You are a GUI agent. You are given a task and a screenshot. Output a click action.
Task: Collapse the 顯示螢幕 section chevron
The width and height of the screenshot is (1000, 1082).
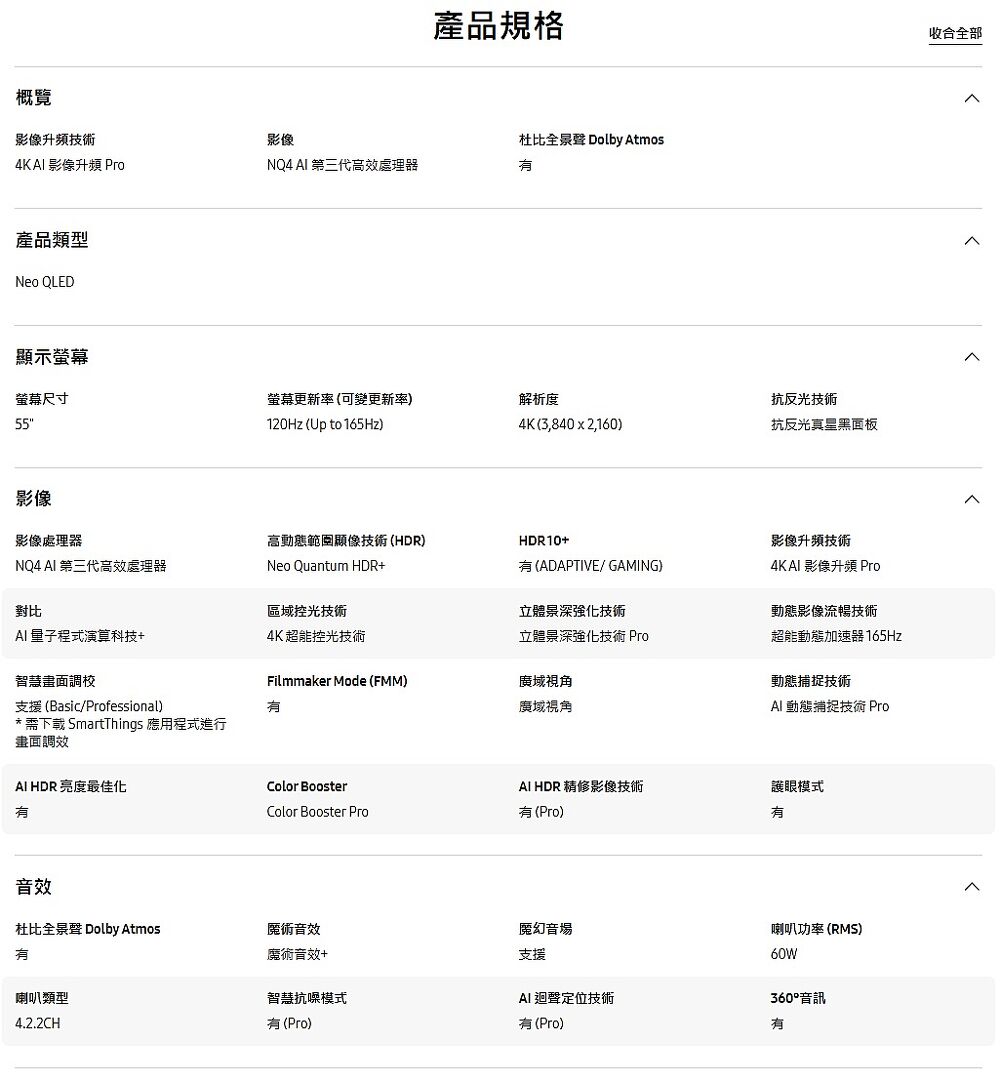(971, 357)
